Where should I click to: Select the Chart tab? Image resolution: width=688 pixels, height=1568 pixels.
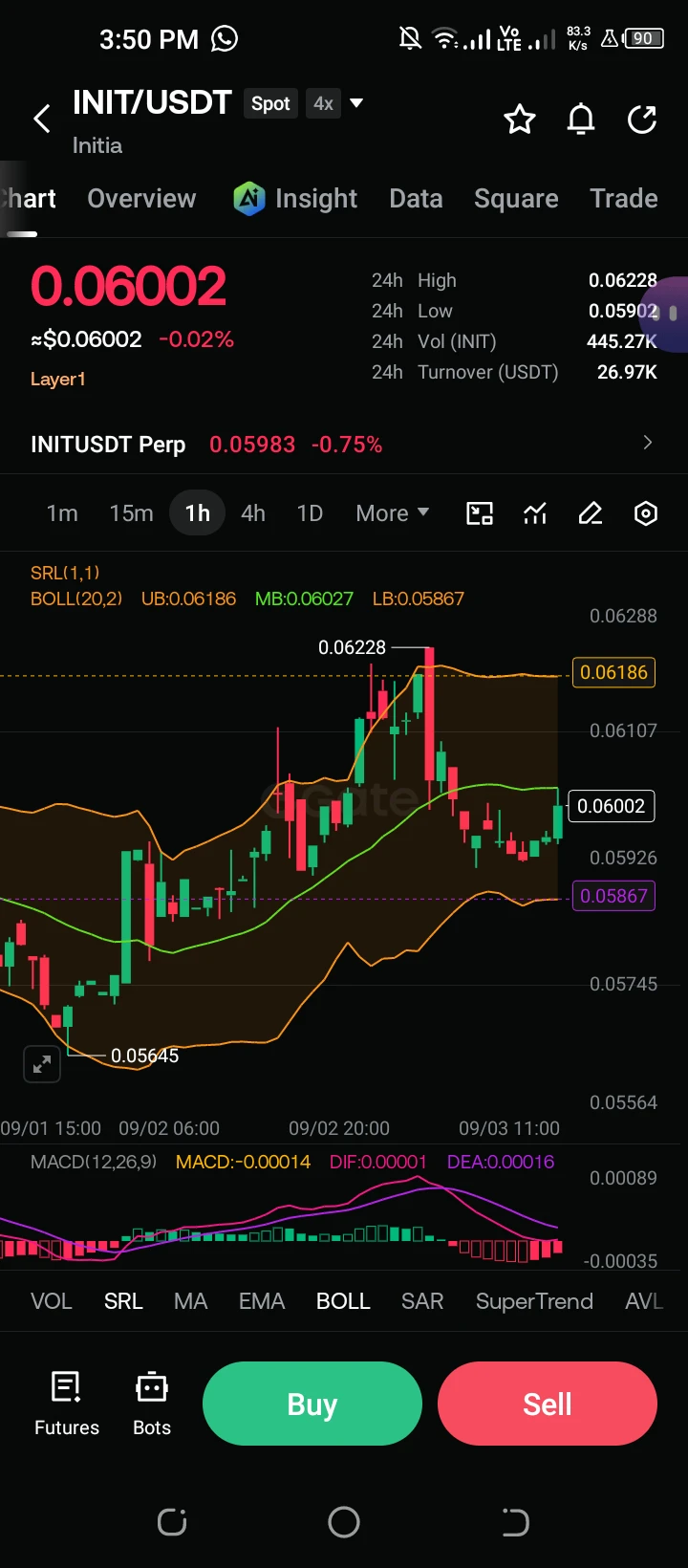[x=29, y=198]
